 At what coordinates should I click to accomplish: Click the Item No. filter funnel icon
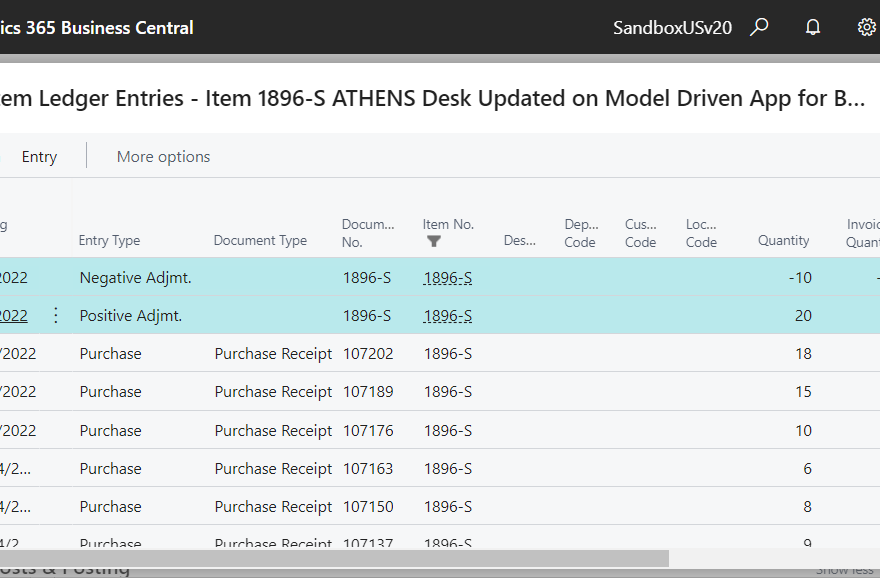coord(434,241)
